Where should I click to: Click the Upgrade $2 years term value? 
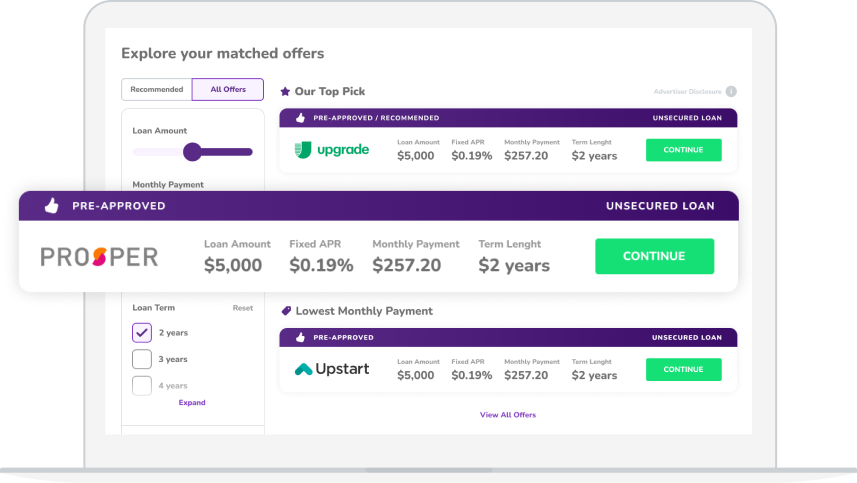[x=594, y=156]
